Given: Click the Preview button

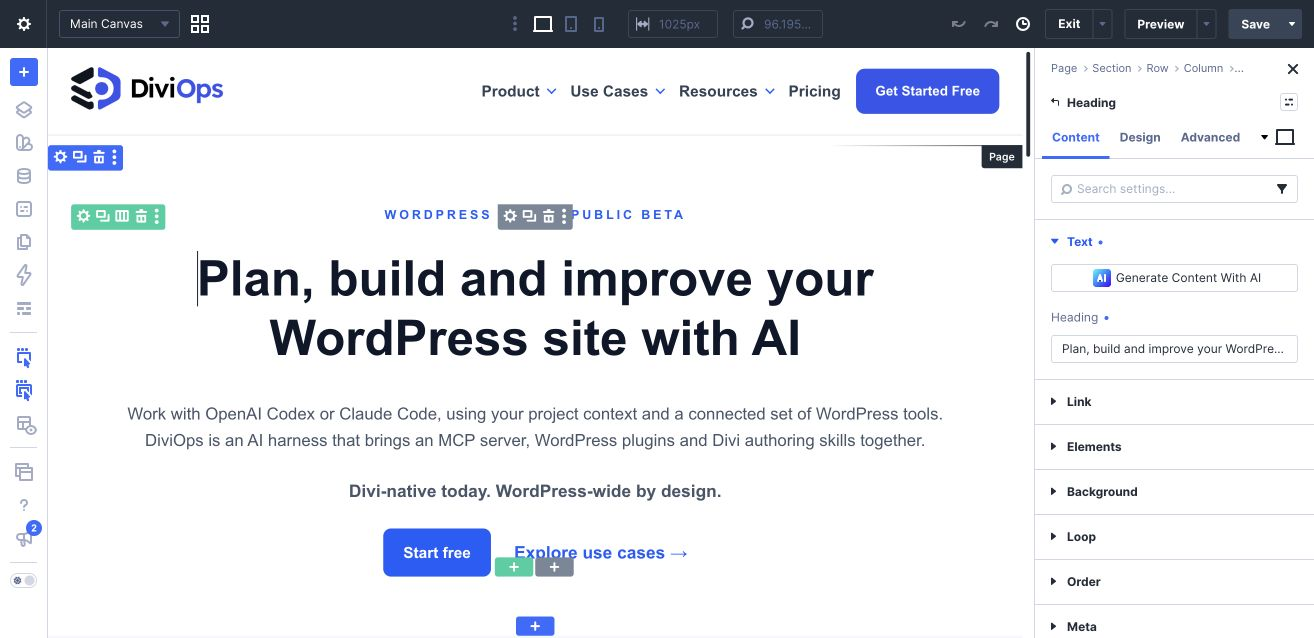Looking at the screenshot, I should (x=1160, y=24).
